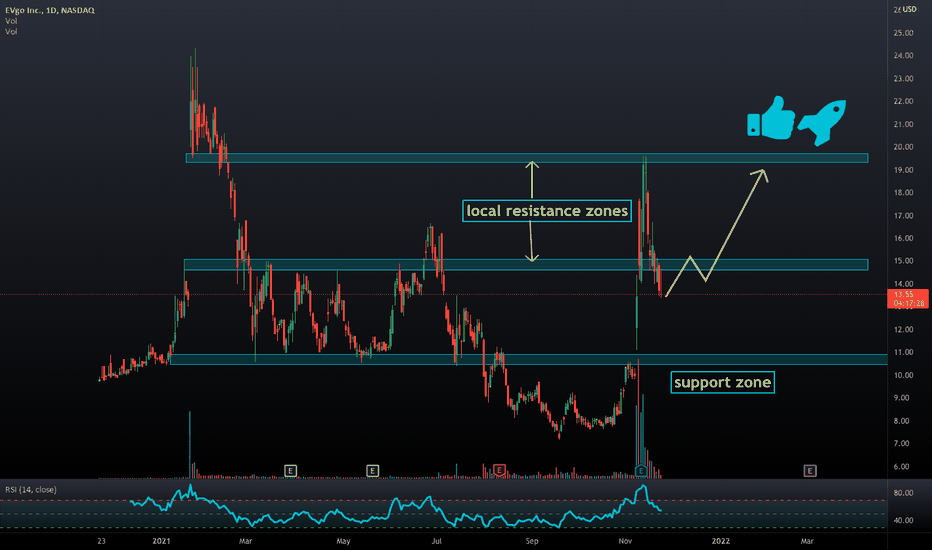The width and height of the screenshot is (932, 550).
Task: Select the zigzag projection arrow drawing
Action: tap(716, 233)
